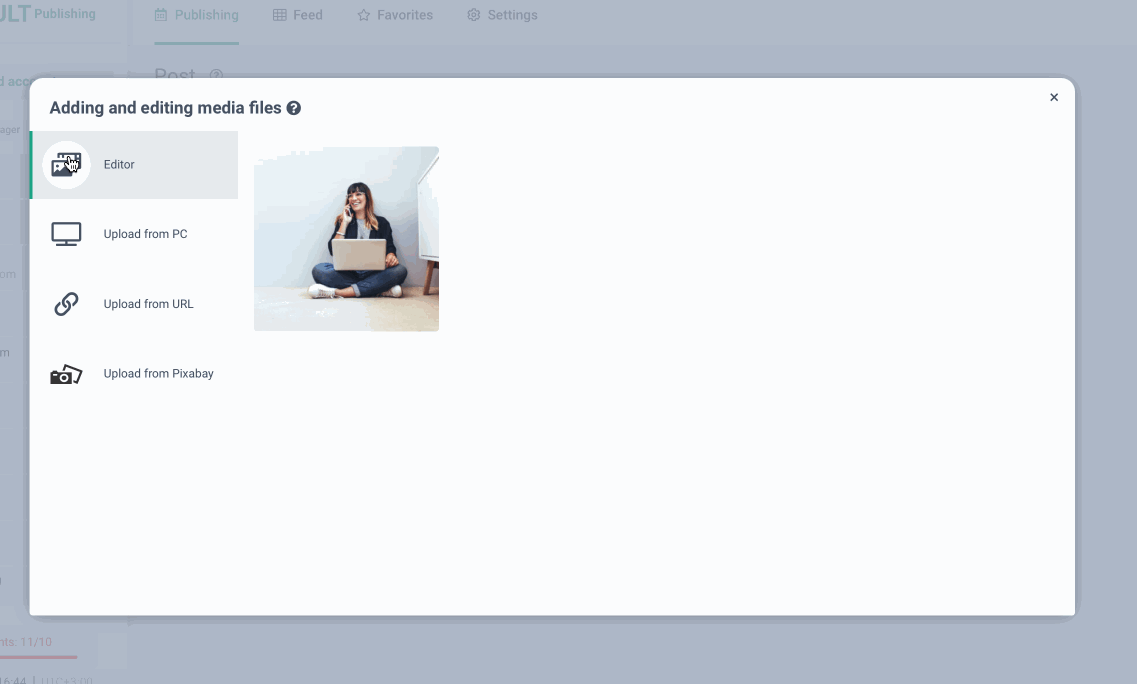Image resolution: width=1137 pixels, height=684 pixels.
Task: Click the Publishing calendar icon
Action: pos(161,15)
